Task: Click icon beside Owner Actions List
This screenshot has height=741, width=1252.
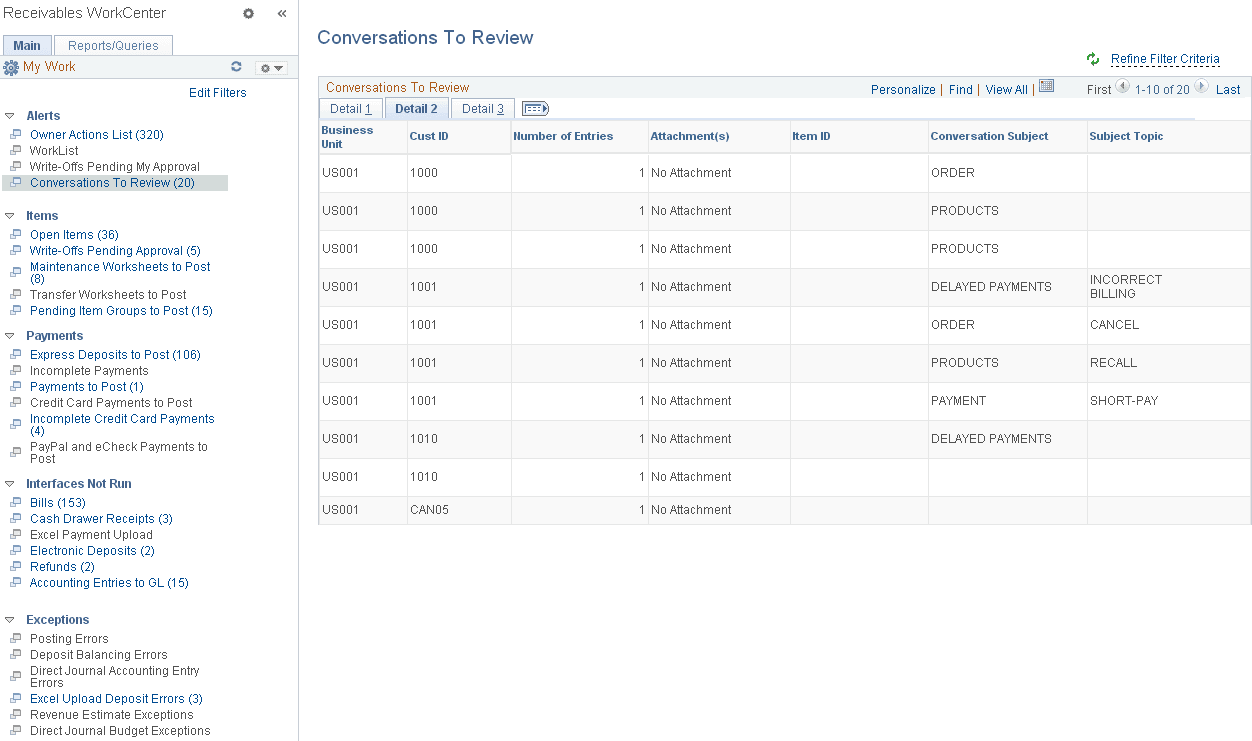Action: point(15,134)
